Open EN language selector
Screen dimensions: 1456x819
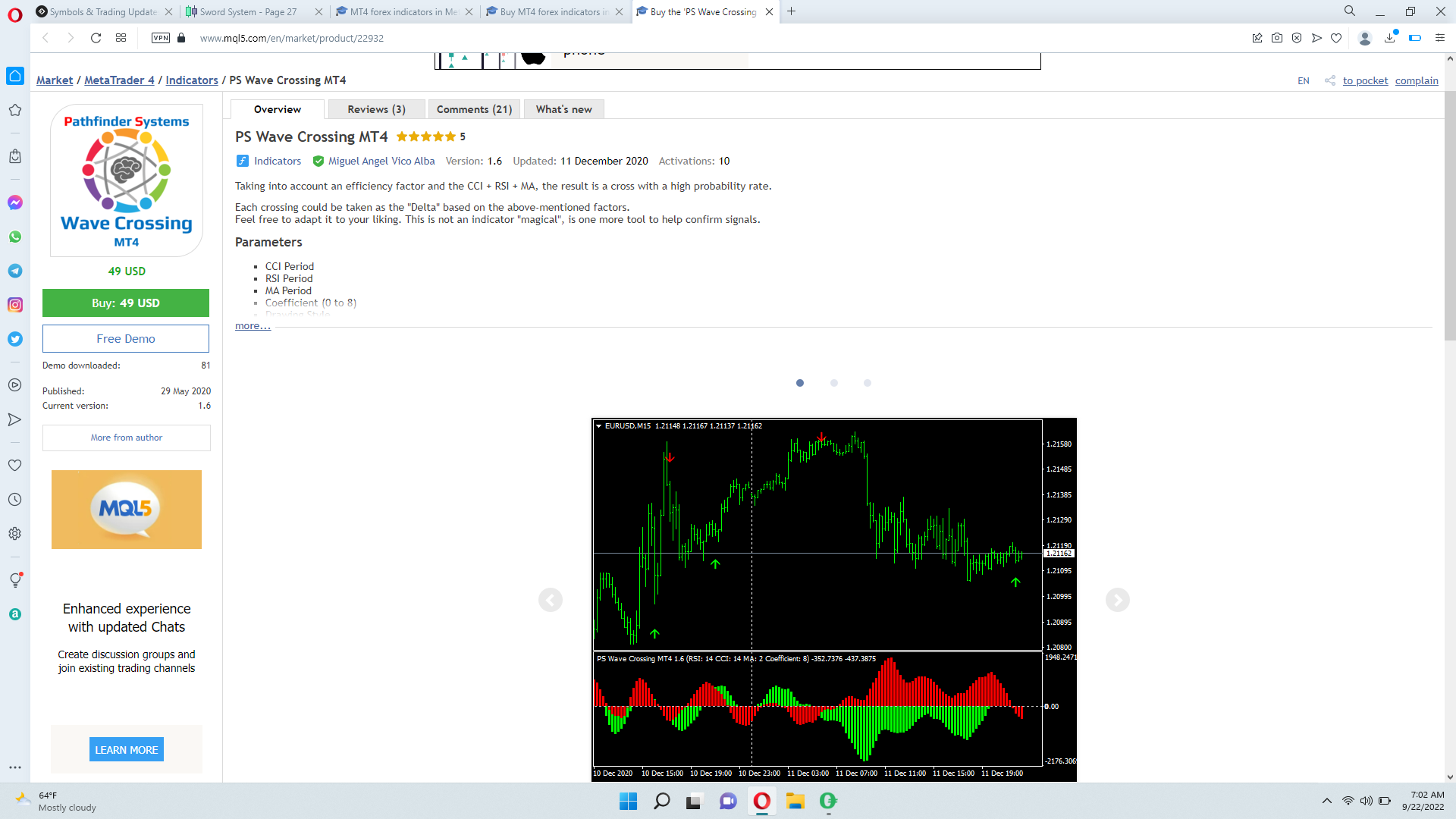click(x=1303, y=81)
